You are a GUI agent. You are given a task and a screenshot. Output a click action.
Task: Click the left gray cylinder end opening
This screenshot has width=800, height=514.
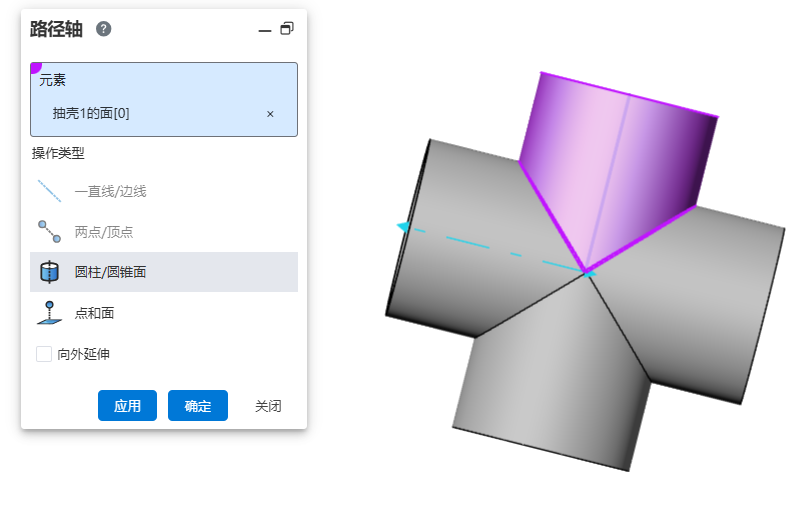coord(410,230)
